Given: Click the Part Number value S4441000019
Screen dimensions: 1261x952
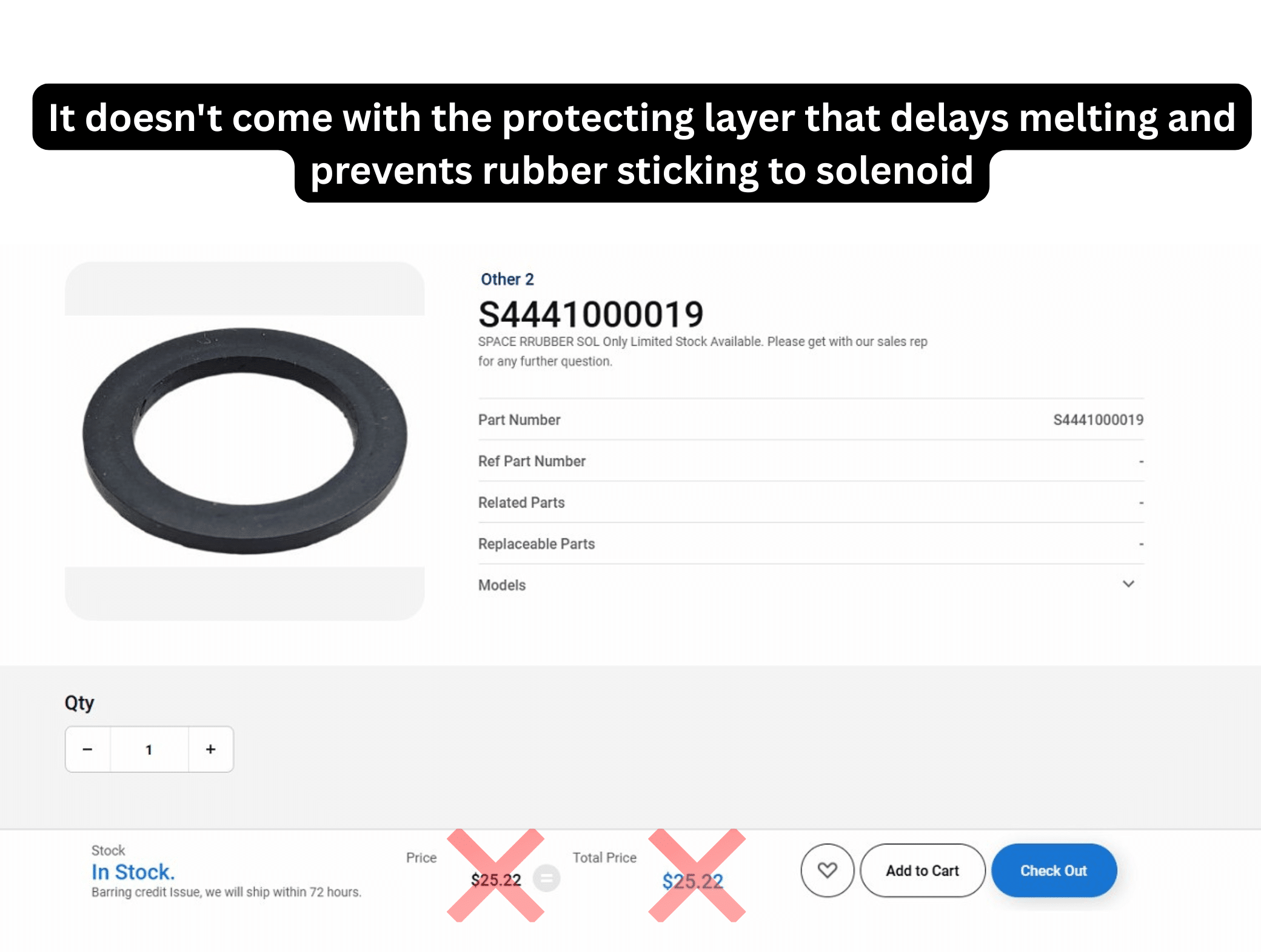Looking at the screenshot, I should tap(1098, 420).
